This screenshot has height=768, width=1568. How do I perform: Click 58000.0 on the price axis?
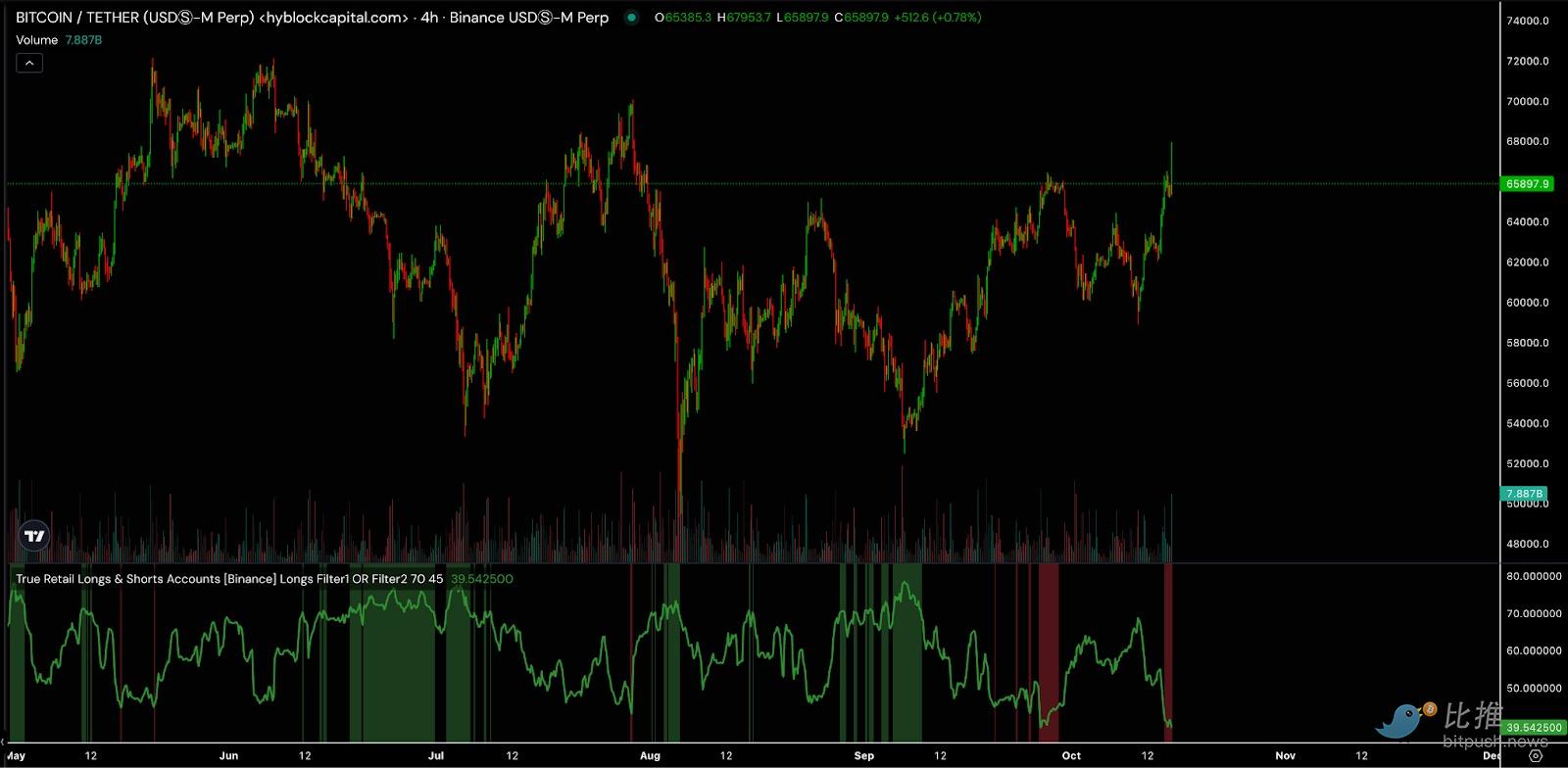pos(1527,343)
